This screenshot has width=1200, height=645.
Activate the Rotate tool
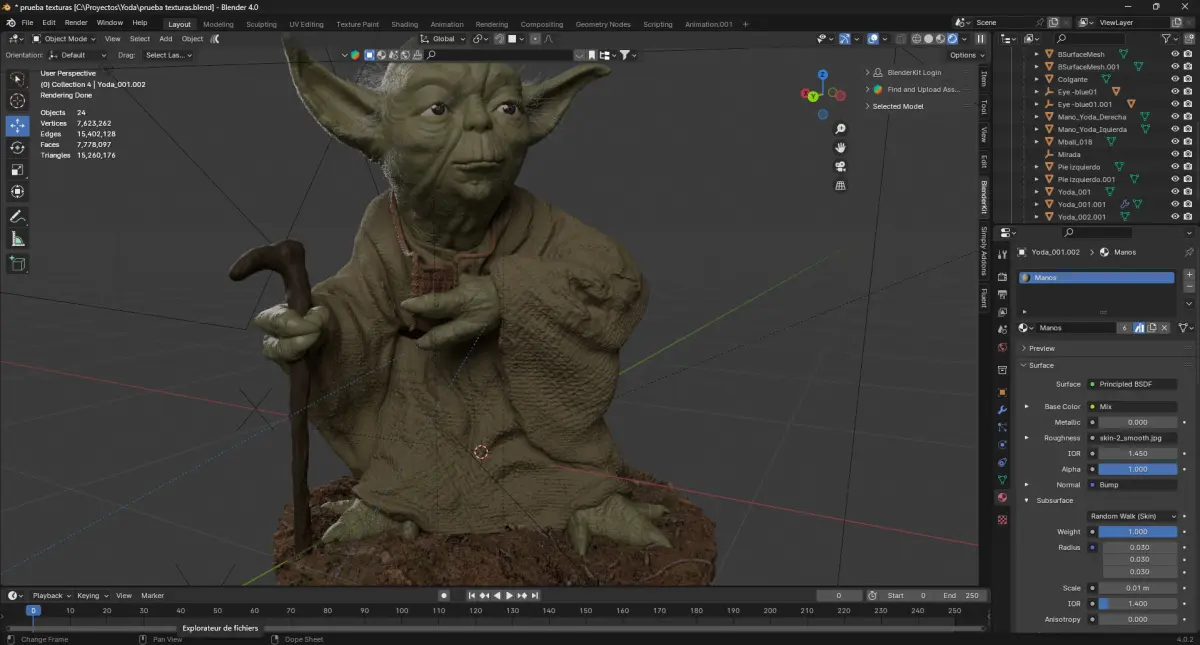pyautogui.click(x=17, y=148)
